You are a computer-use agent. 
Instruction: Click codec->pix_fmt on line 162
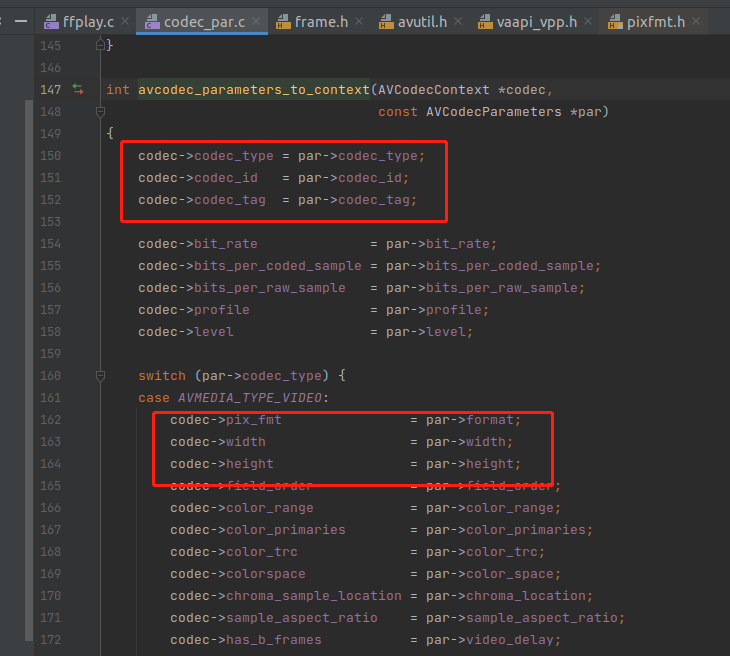(226, 419)
